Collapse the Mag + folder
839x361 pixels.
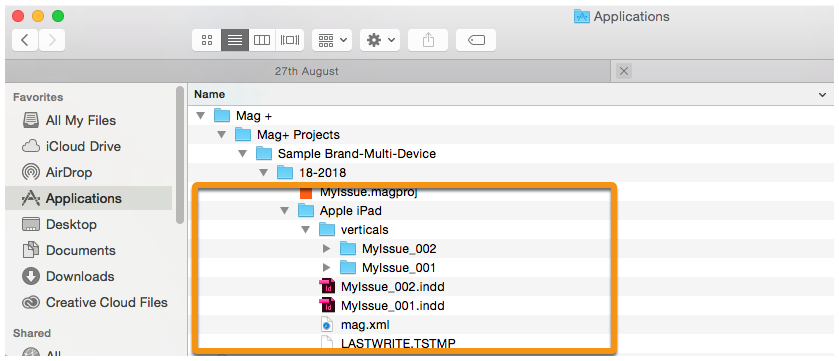[x=201, y=116]
